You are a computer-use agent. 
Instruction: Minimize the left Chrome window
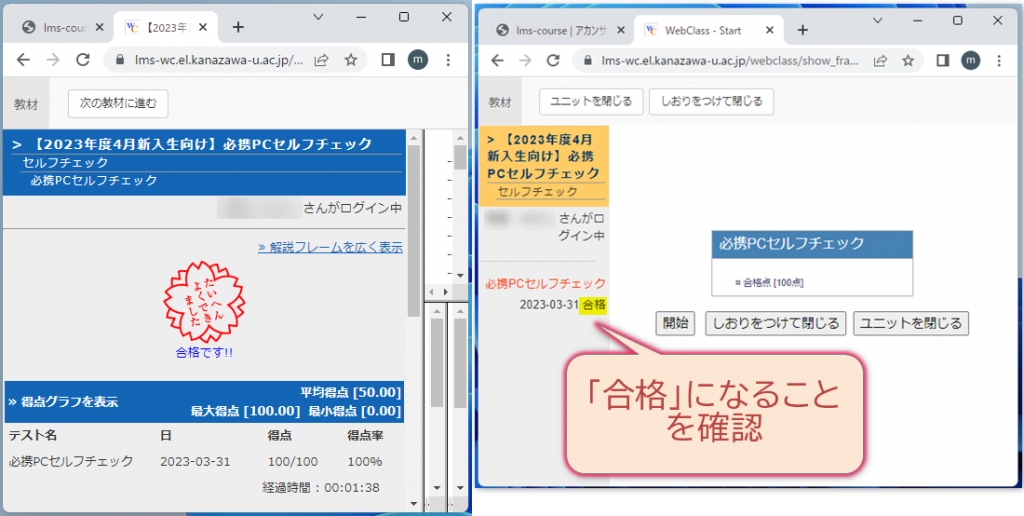coord(361,18)
